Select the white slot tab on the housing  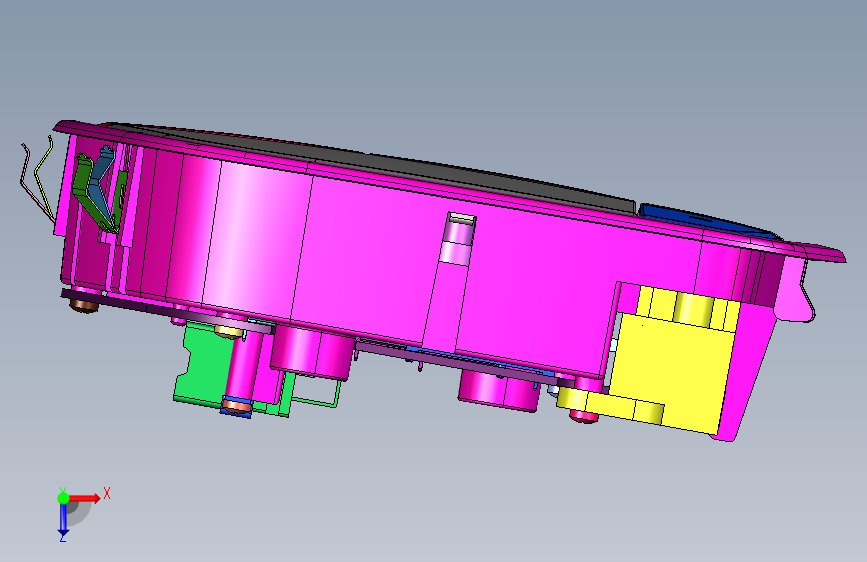[x=462, y=217]
